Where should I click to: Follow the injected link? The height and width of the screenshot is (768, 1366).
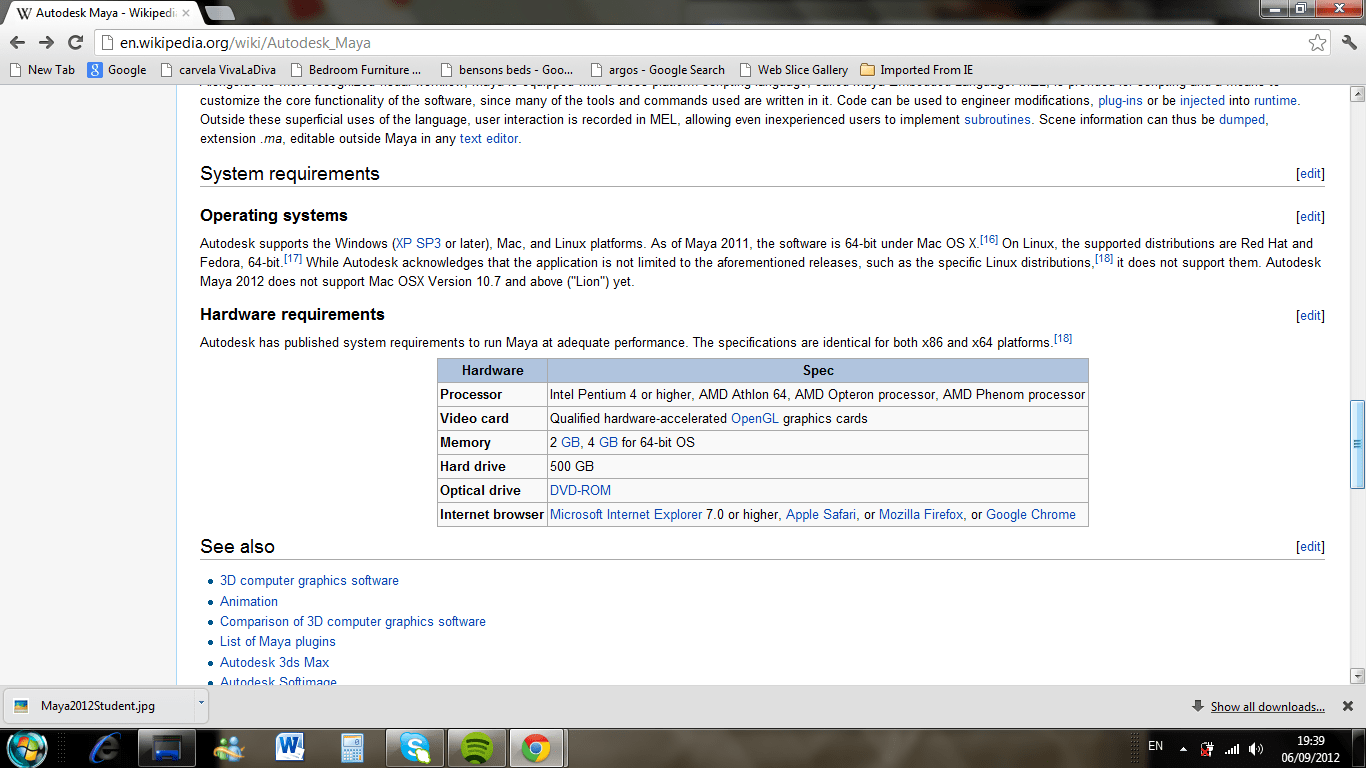click(1202, 101)
